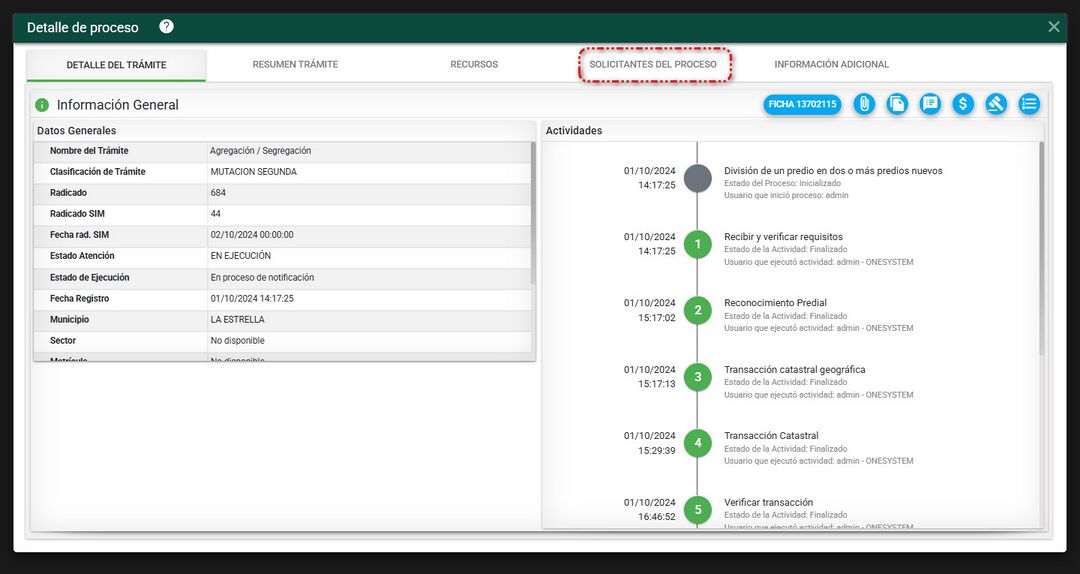The image size is (1080, 574).
Task: Click the green Información General info icon
Action: click(x=42, y=105)
